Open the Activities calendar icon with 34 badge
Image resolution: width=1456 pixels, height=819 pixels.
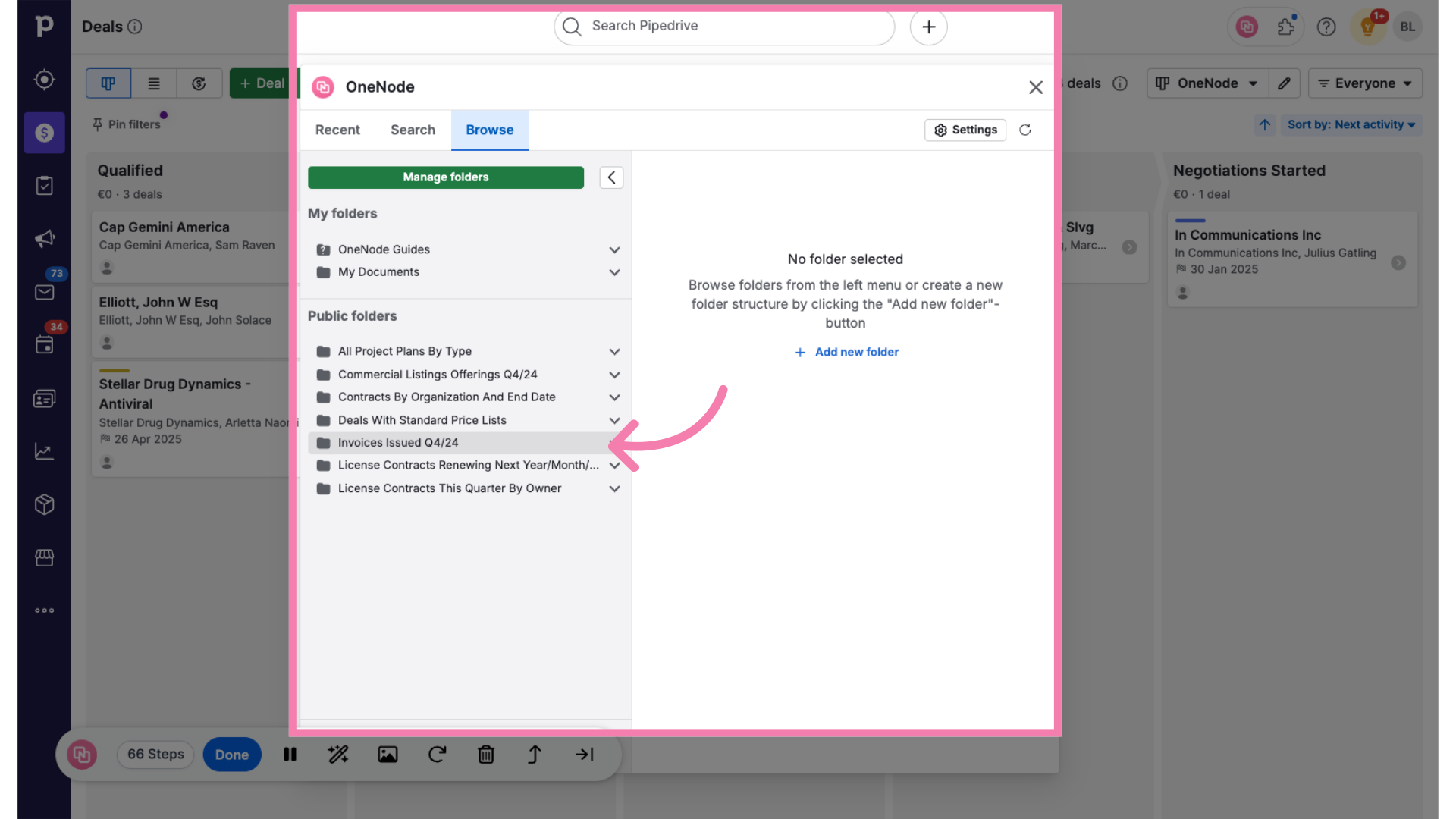[44, 345]
